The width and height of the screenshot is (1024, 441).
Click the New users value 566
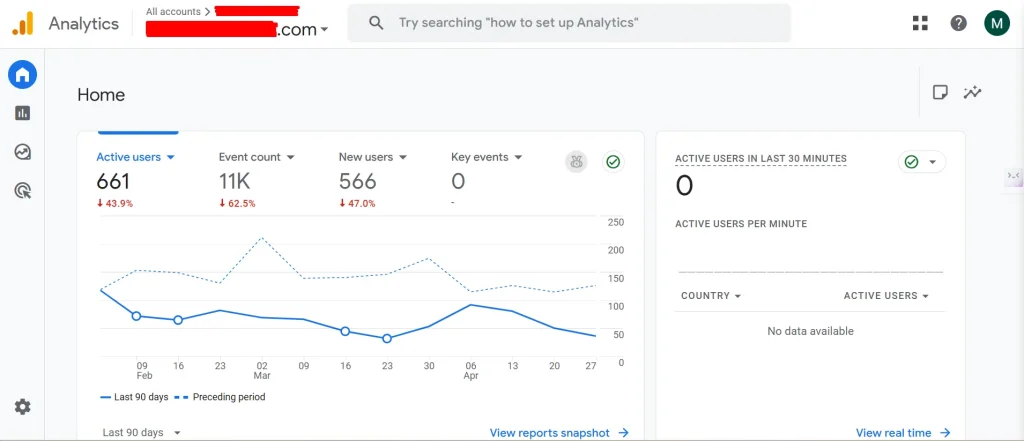pyautogui.click(x=357, y=181)
